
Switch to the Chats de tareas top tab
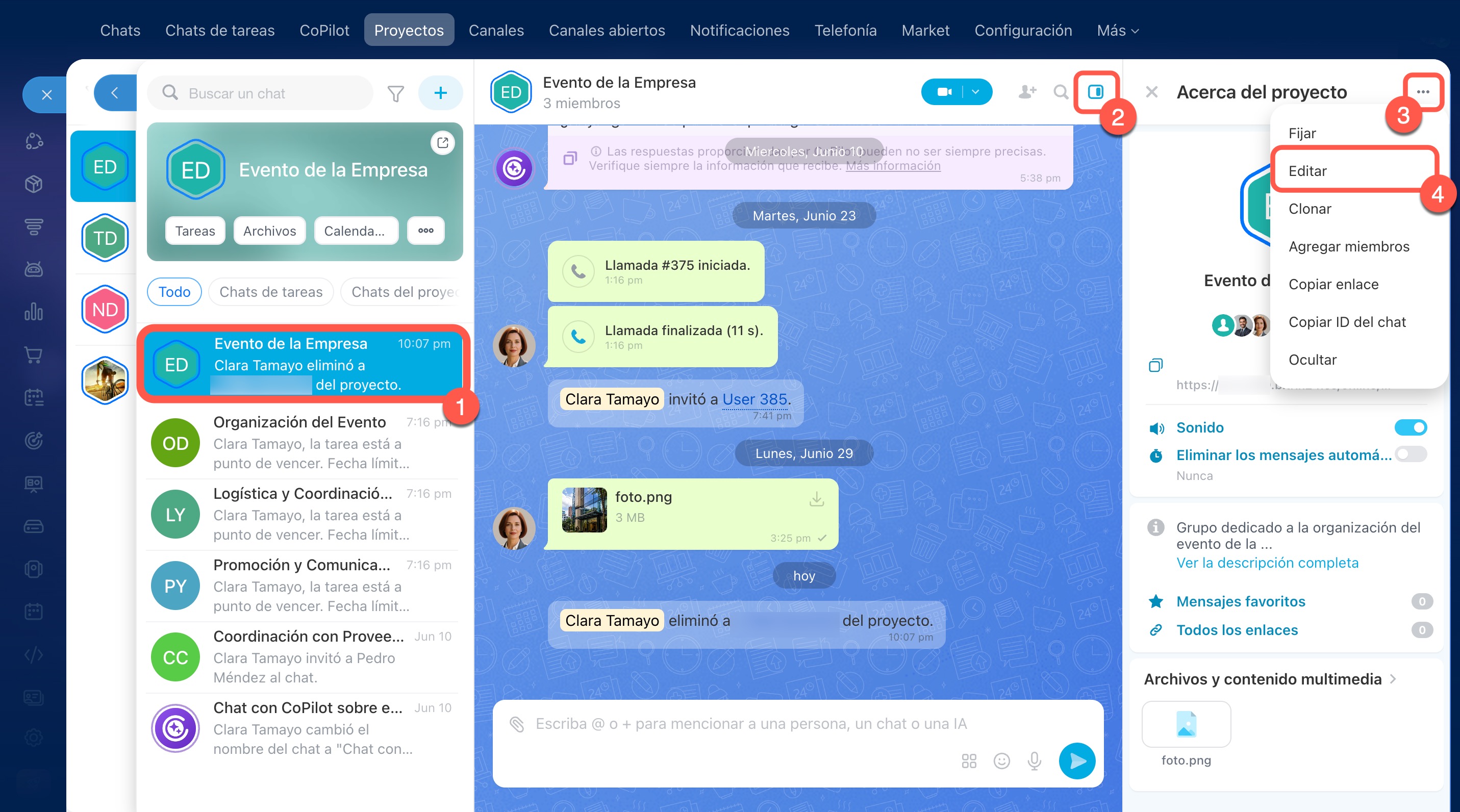[220, 30]
